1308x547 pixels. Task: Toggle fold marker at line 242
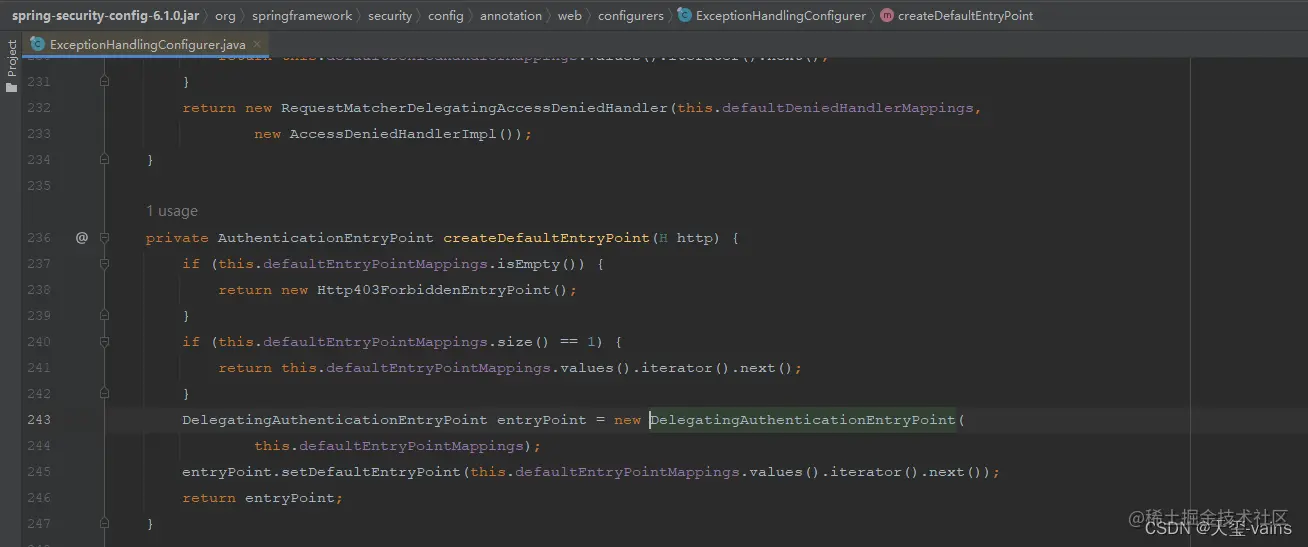pyautogui.click(x=105, y=394)
